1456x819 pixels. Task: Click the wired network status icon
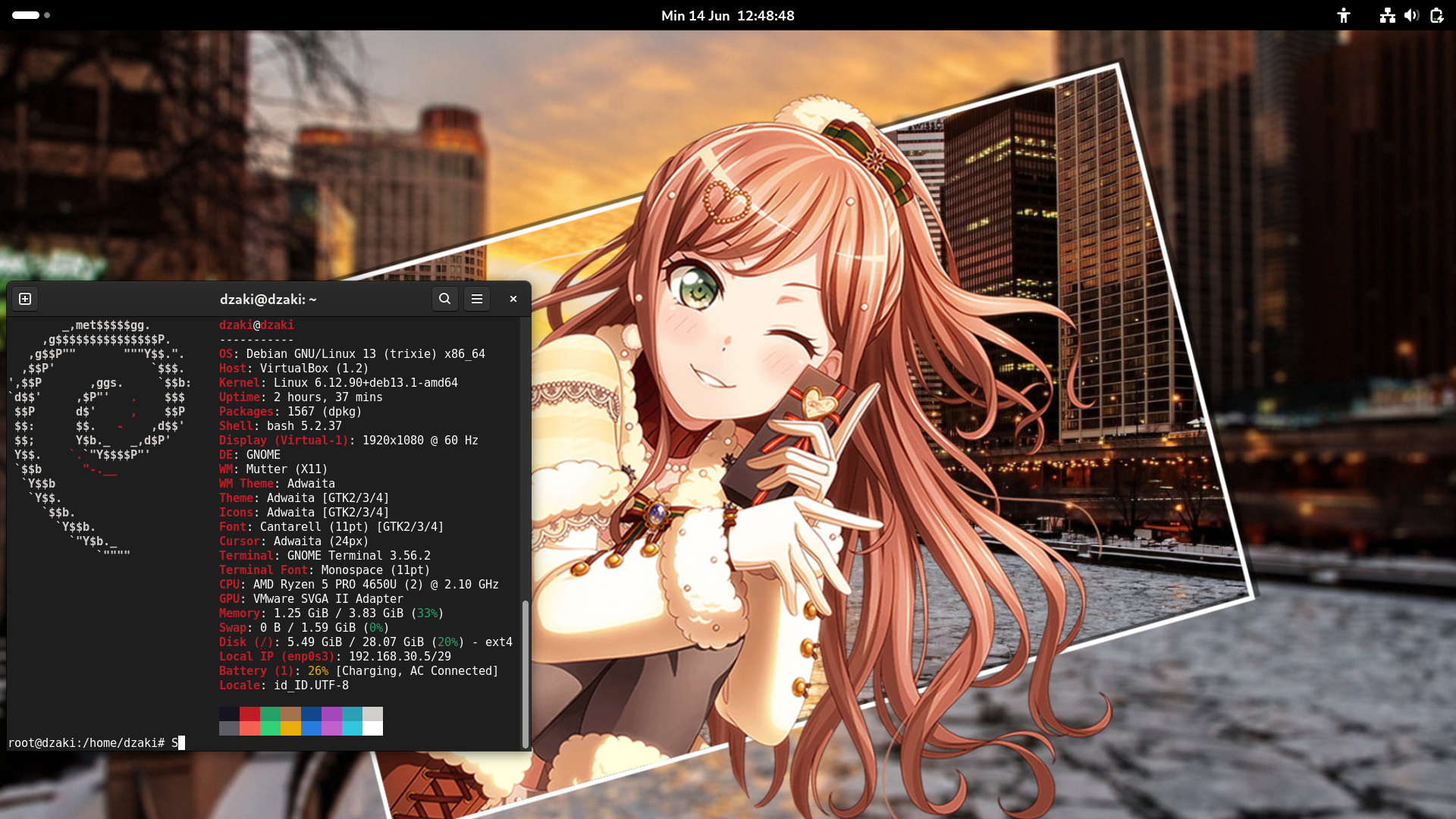[1388, 15]
